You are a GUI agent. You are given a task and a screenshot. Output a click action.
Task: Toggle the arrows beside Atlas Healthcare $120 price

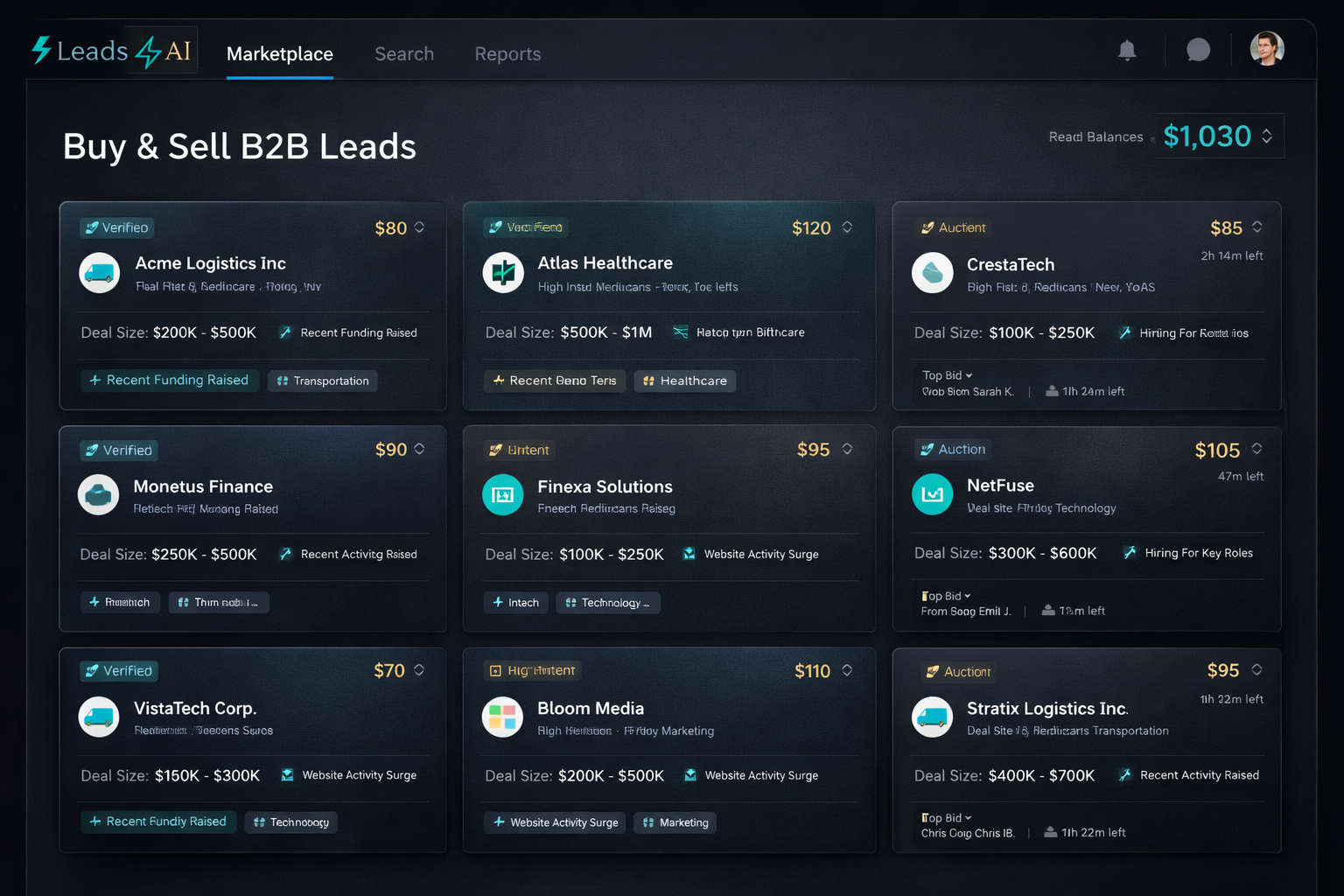point(847,227)
